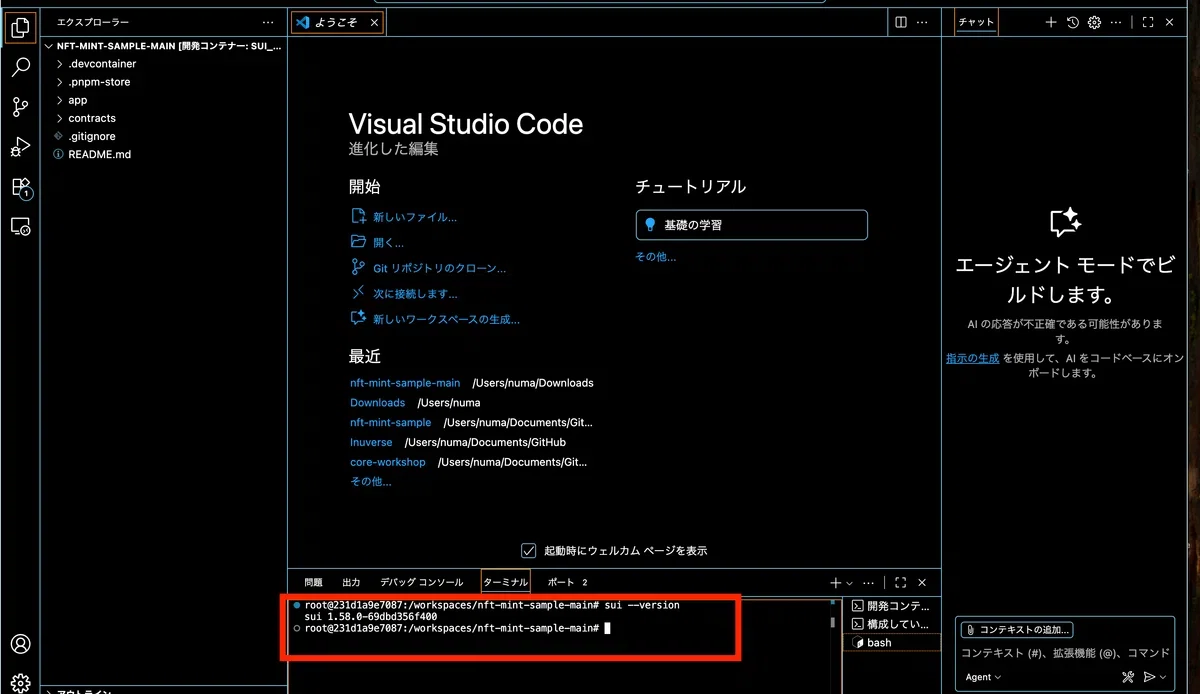The image size is (1200, 694).
Task: Select the ターミナル panel tab
Action: click(505, 582)
